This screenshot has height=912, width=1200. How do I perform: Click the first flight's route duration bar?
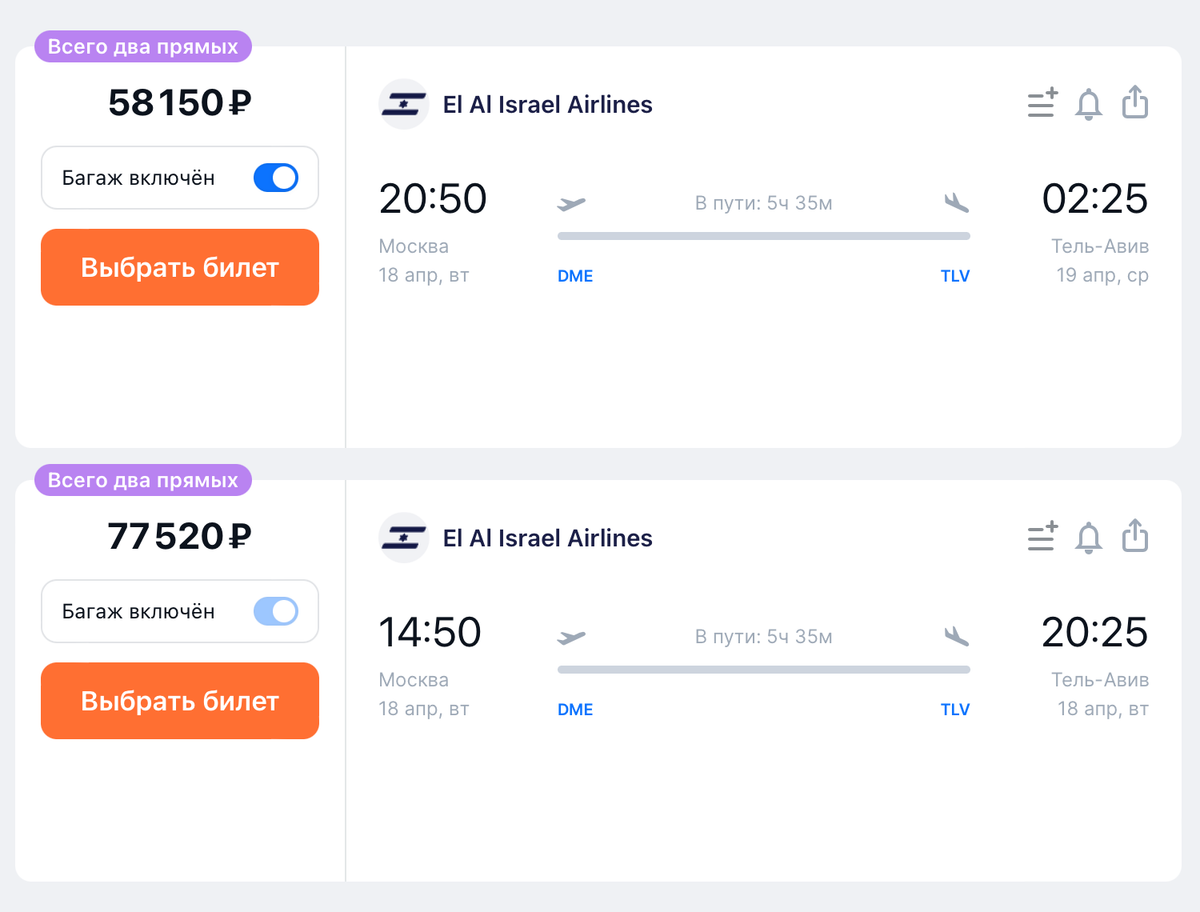click(x=763, y=236)
